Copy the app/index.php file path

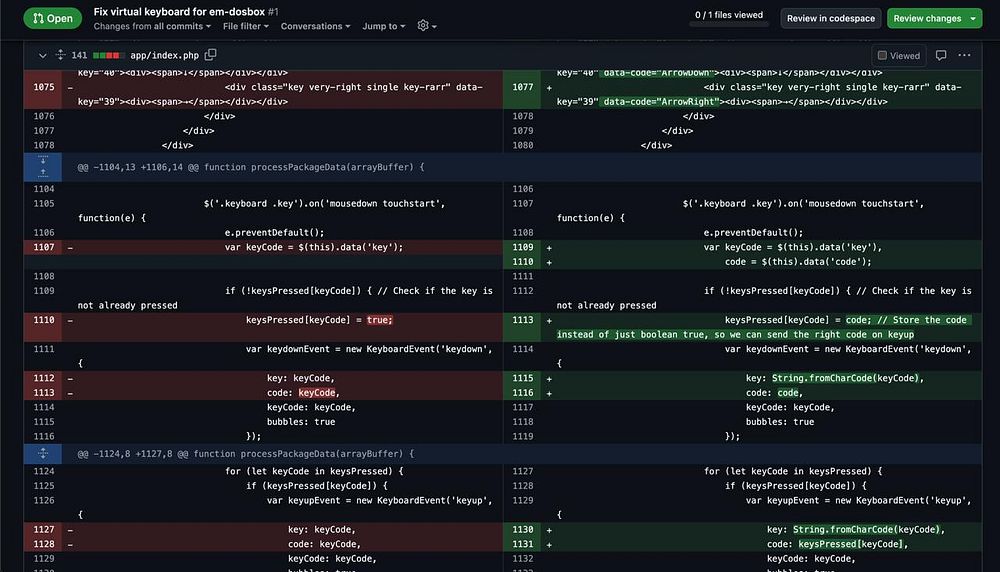[211, 55]
